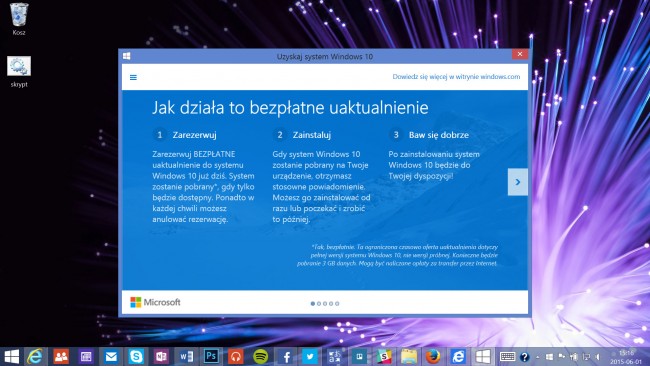Viewport: 650px width, 366px height.
Task: Open the purple Calendar app on taskbar
Action: click(x=86, y=356)
